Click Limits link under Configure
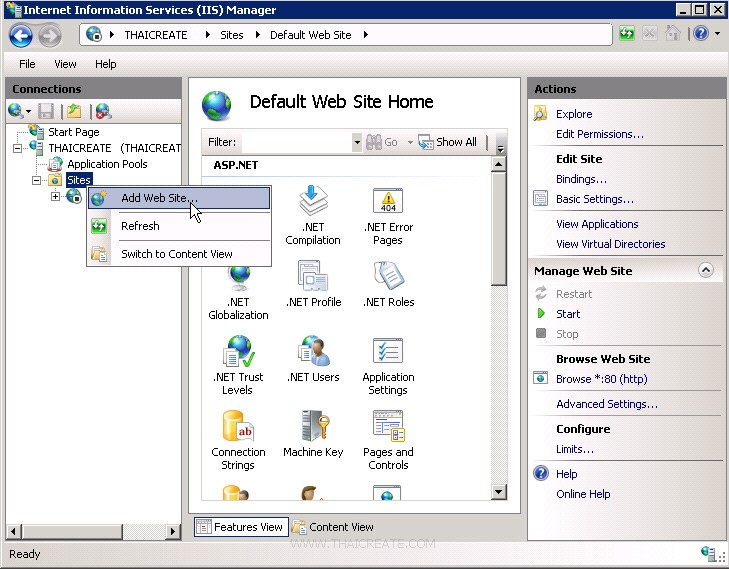The image size is (729, 569). tap(575, 449)
